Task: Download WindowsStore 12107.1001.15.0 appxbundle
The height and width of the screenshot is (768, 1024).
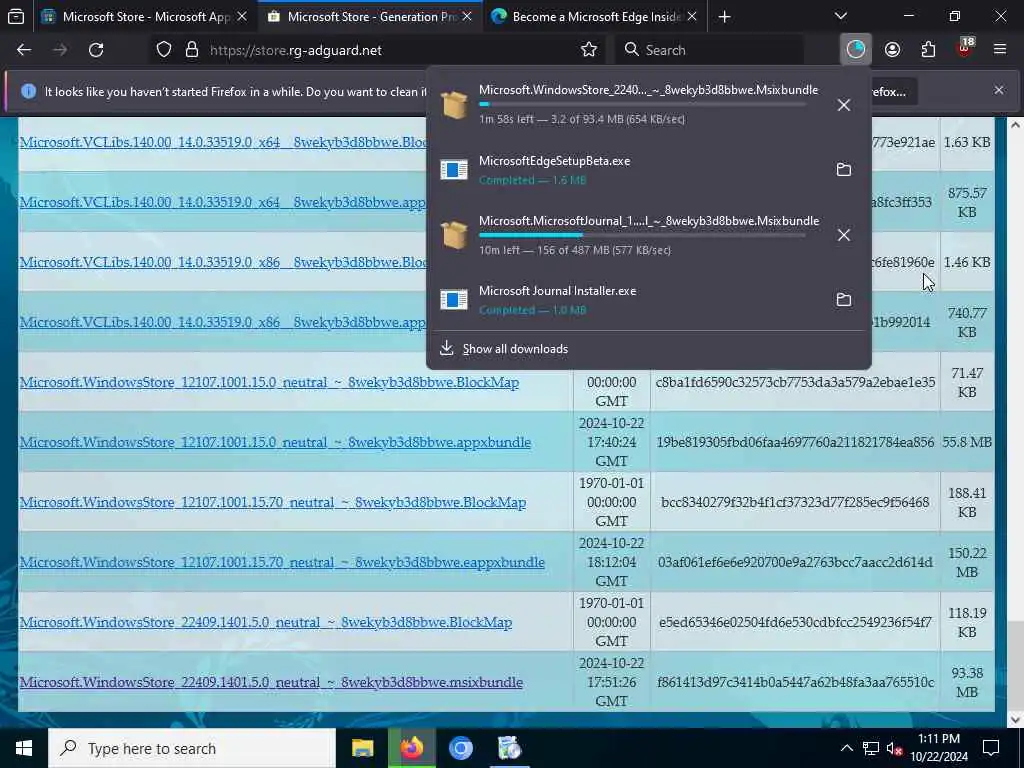Action: [275, 443]
